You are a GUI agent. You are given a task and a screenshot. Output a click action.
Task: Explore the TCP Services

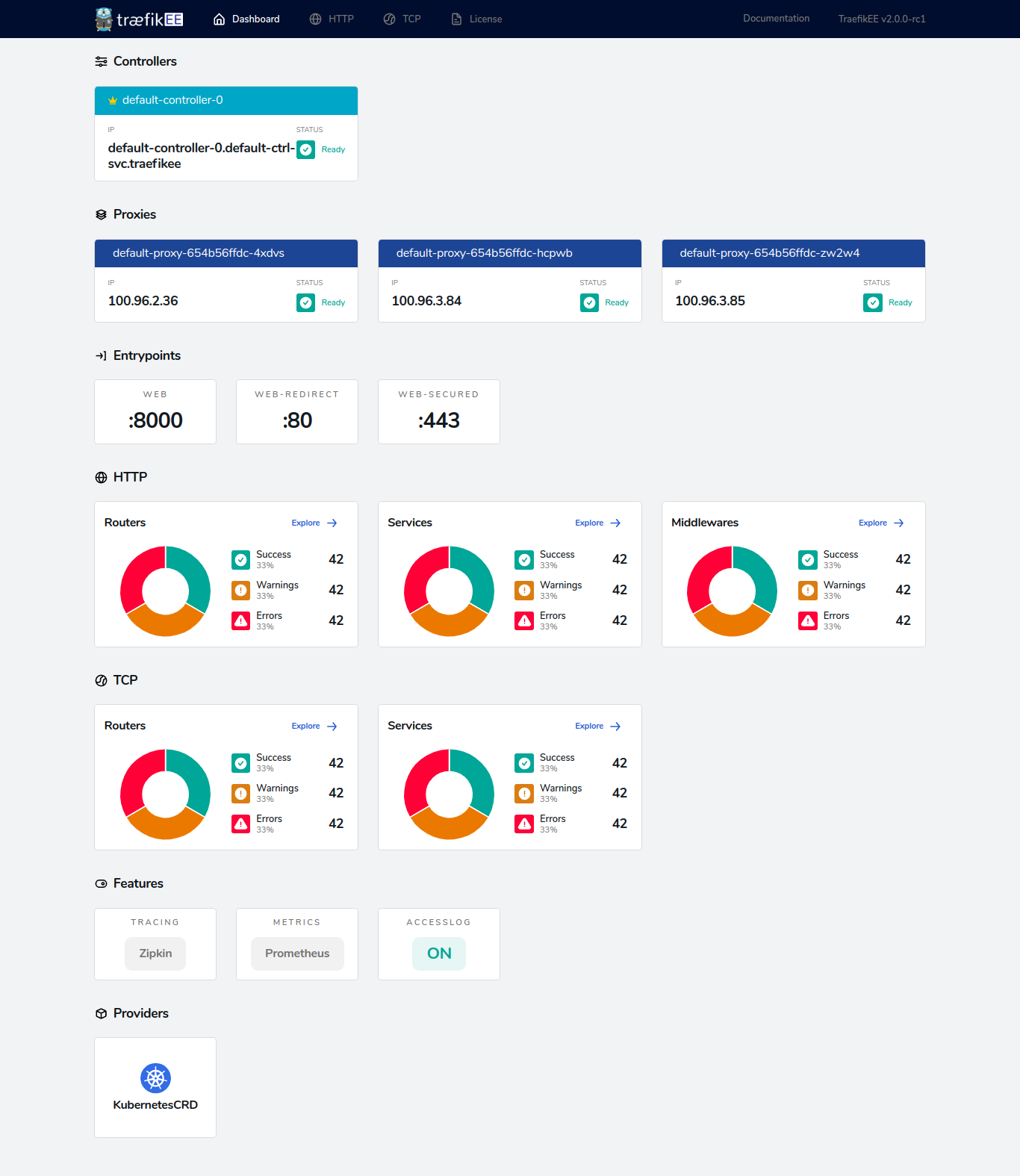tap(597, 726)
